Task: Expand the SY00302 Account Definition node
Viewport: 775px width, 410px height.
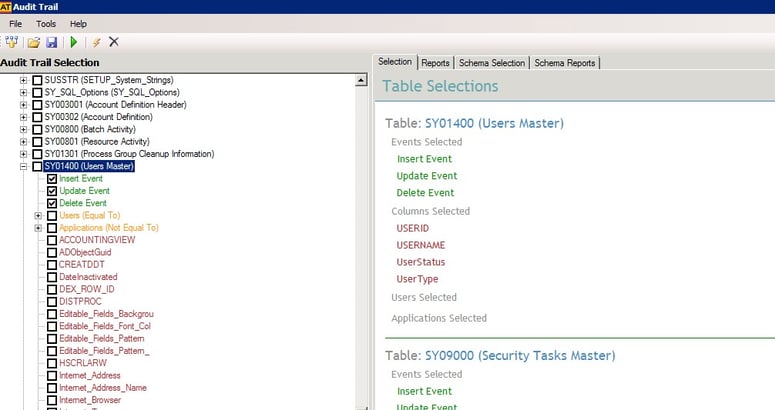Action: (x=23, y=117)
